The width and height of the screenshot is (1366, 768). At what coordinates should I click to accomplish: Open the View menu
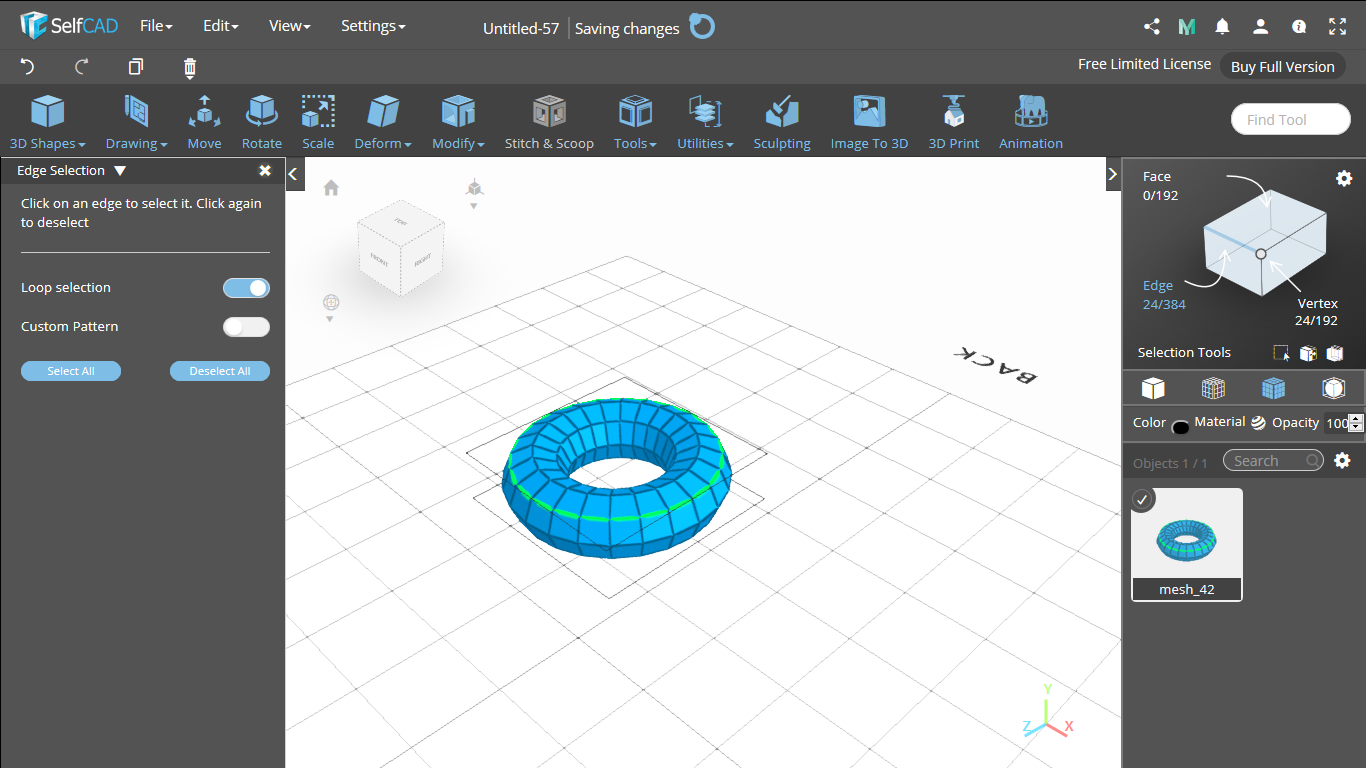pyautogui.click(x=289, y=26)
